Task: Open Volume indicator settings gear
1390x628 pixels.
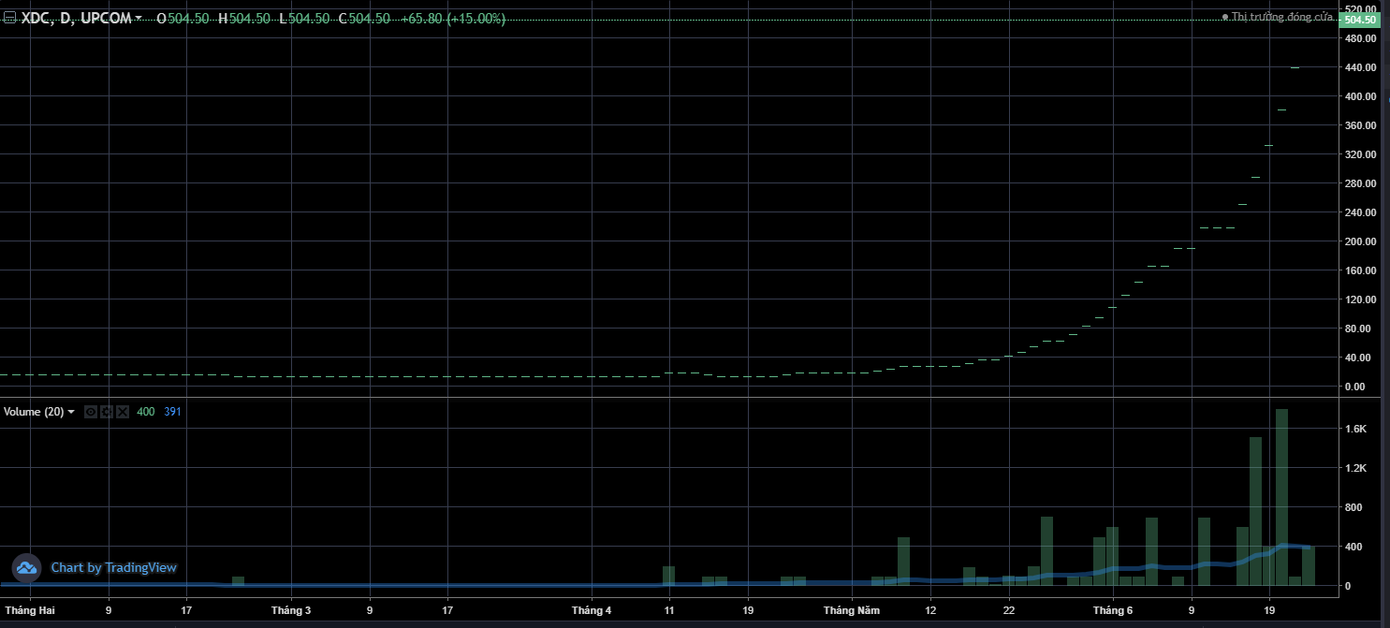Action: pos(106,412)
